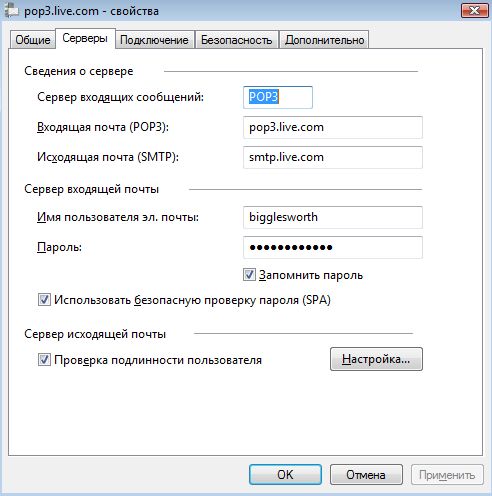The image size is (492, 496).
Task: Confirm with the OK button
Action: pyautogui.click(x=285, y=474)
